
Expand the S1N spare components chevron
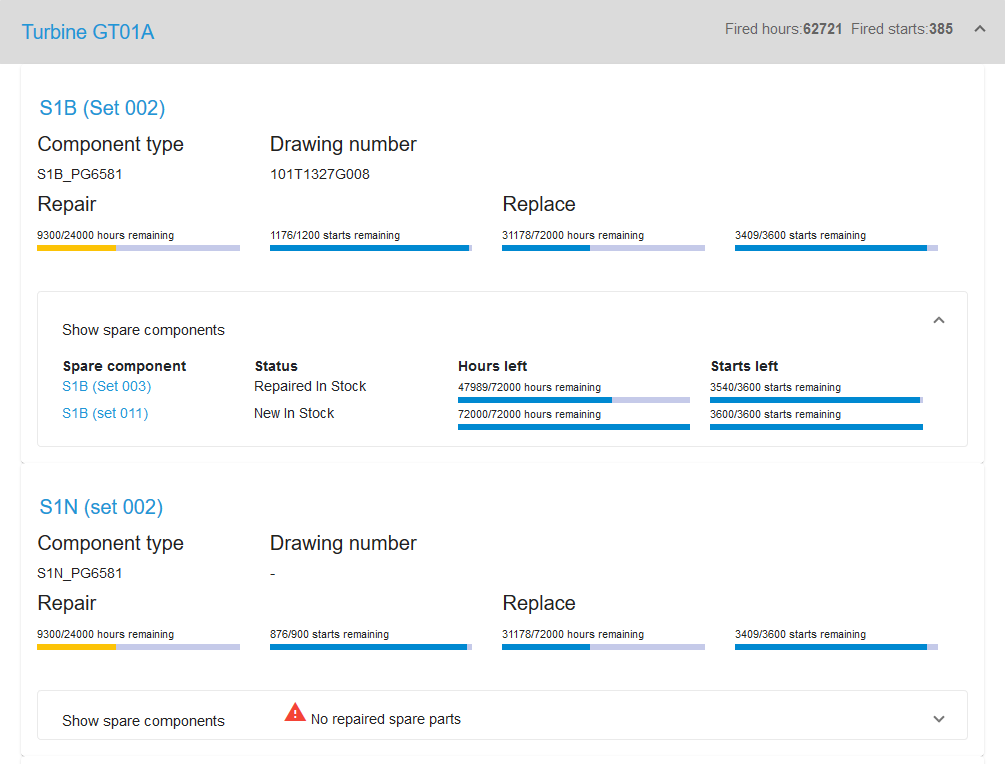coord(938,719)
